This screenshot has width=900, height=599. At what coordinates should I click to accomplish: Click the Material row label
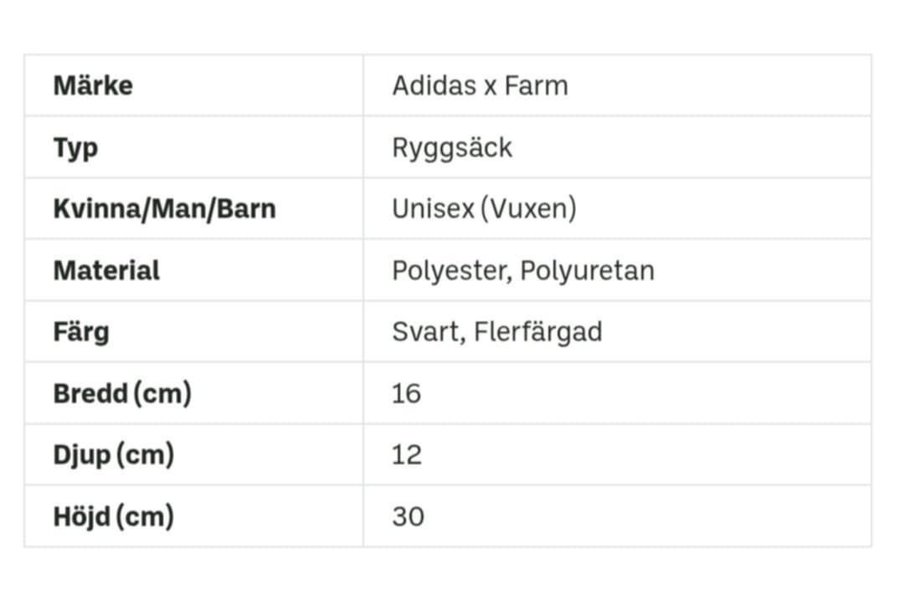click(106, 271)
